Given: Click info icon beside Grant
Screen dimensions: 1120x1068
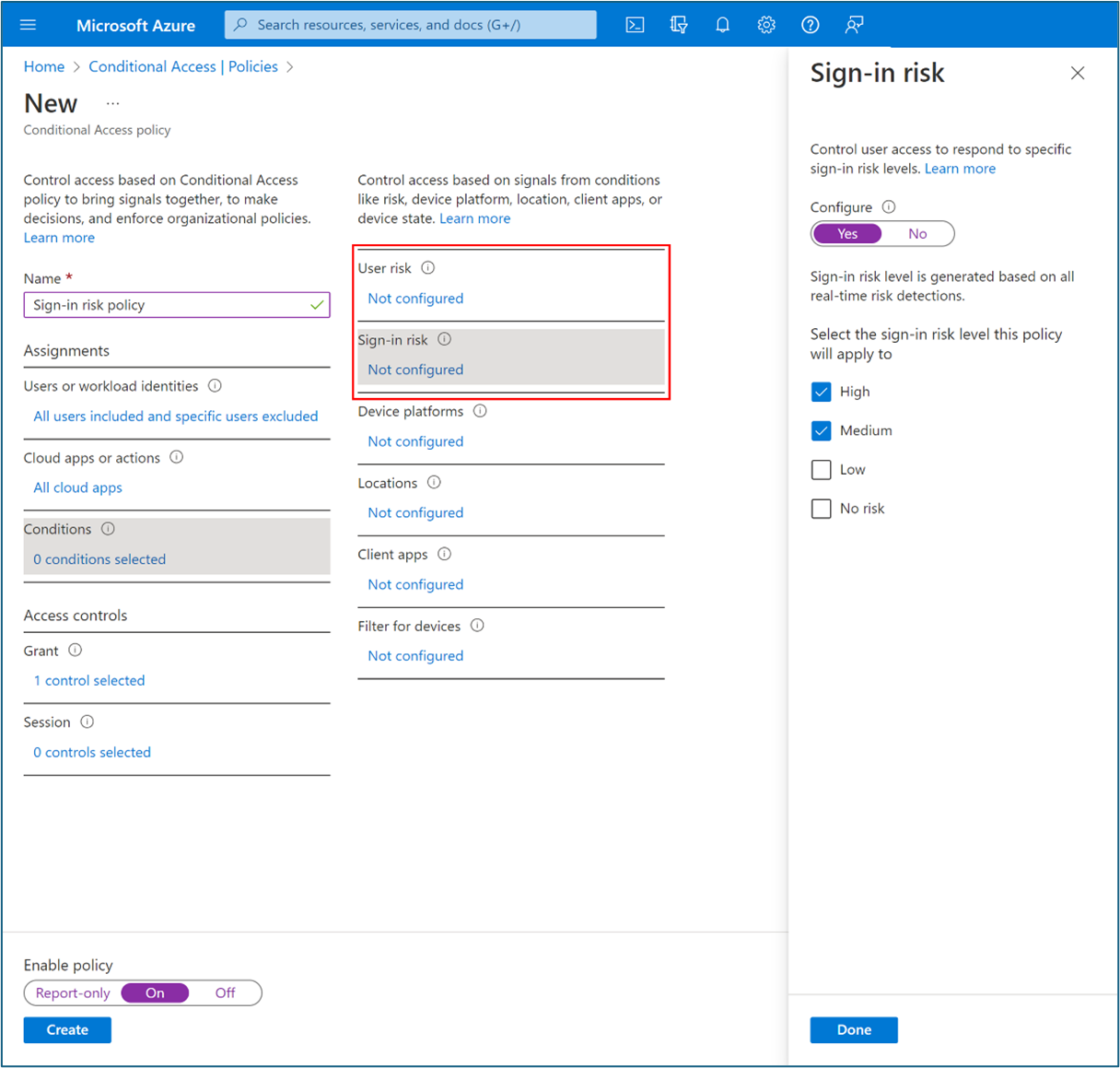Looking at the screenshot, I should tap(76, 650).
